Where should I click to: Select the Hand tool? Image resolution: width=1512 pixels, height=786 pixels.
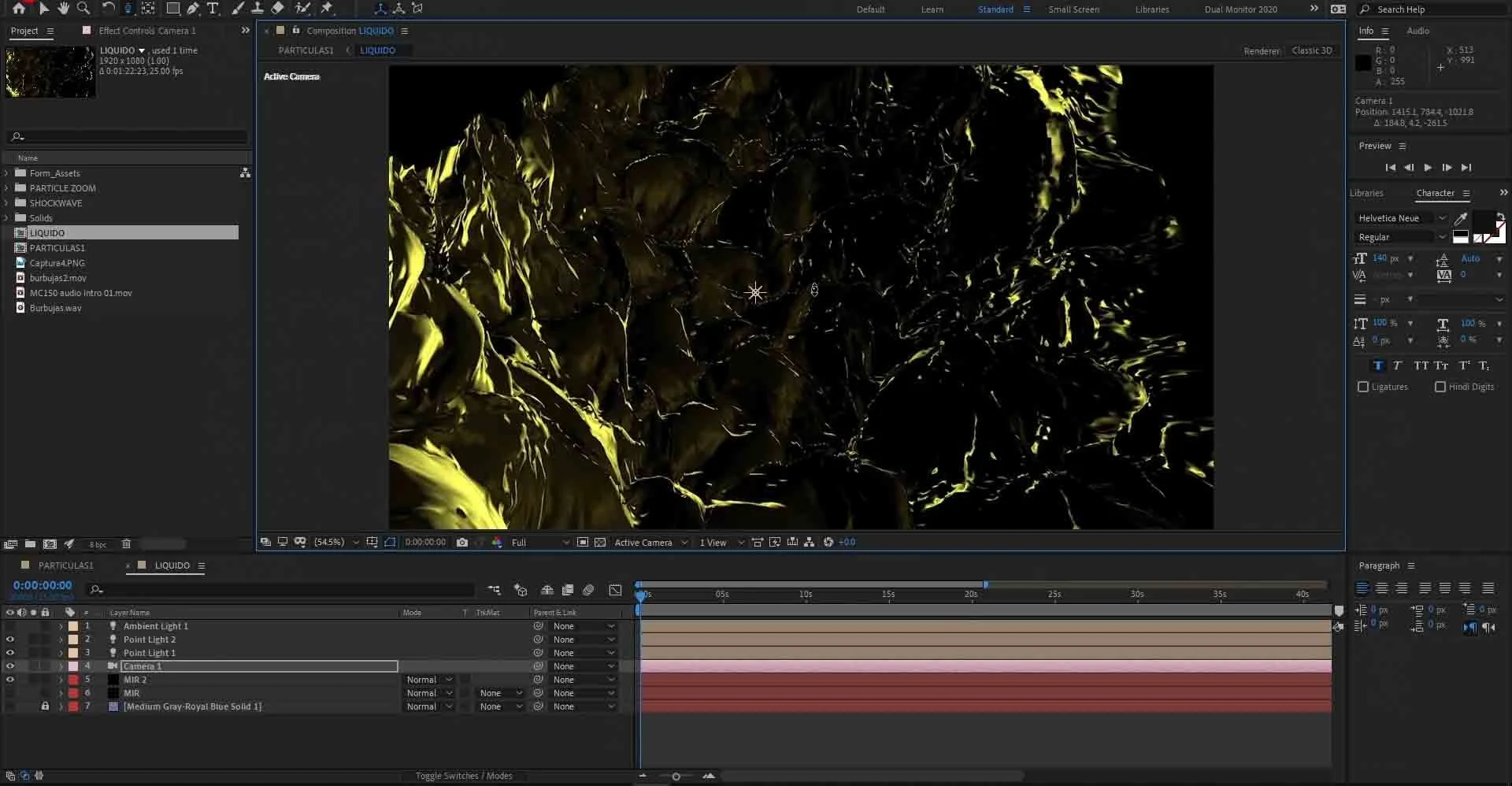[x=64, y=9]
